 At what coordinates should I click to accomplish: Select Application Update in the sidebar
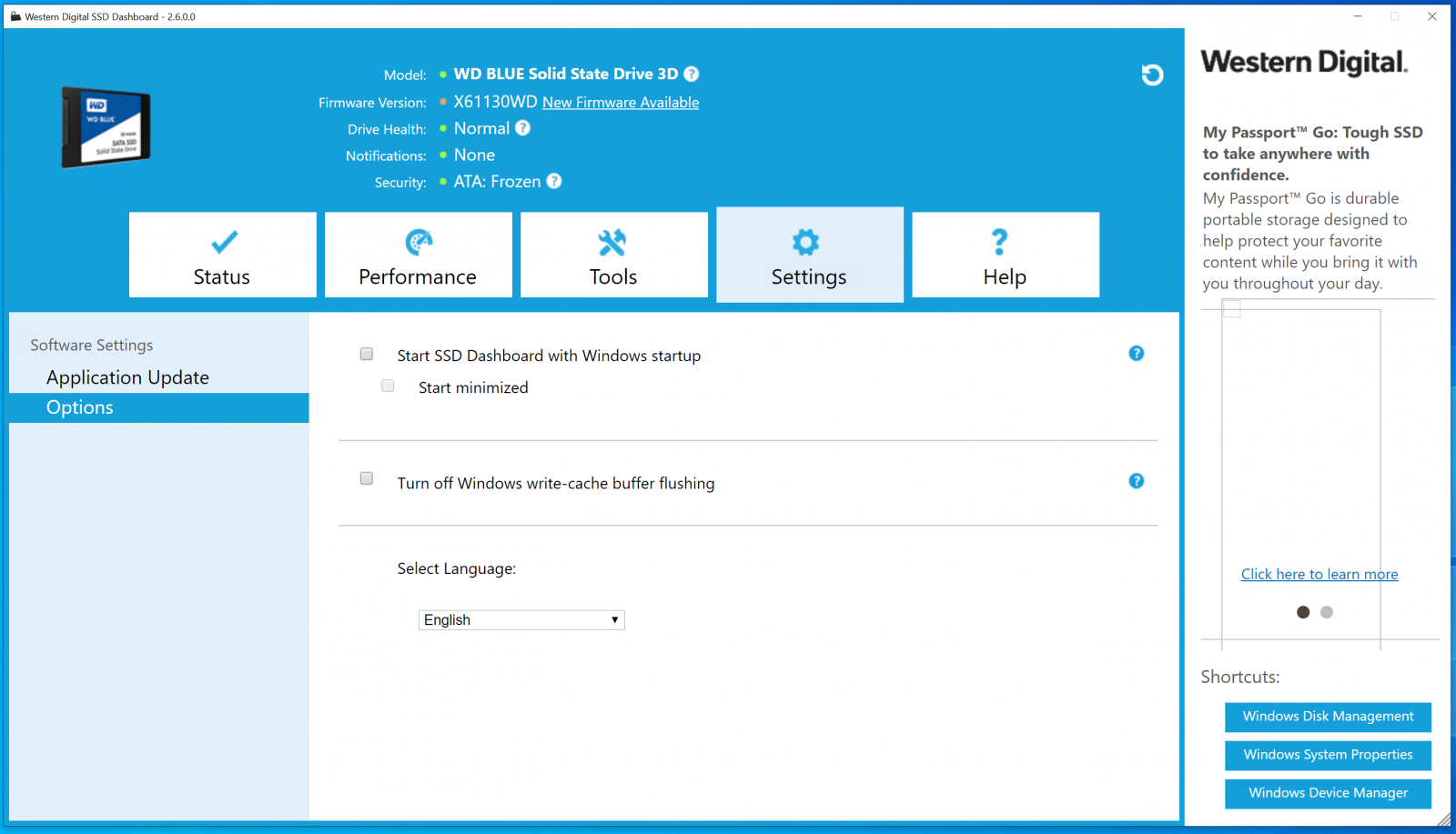coord(127,377)
